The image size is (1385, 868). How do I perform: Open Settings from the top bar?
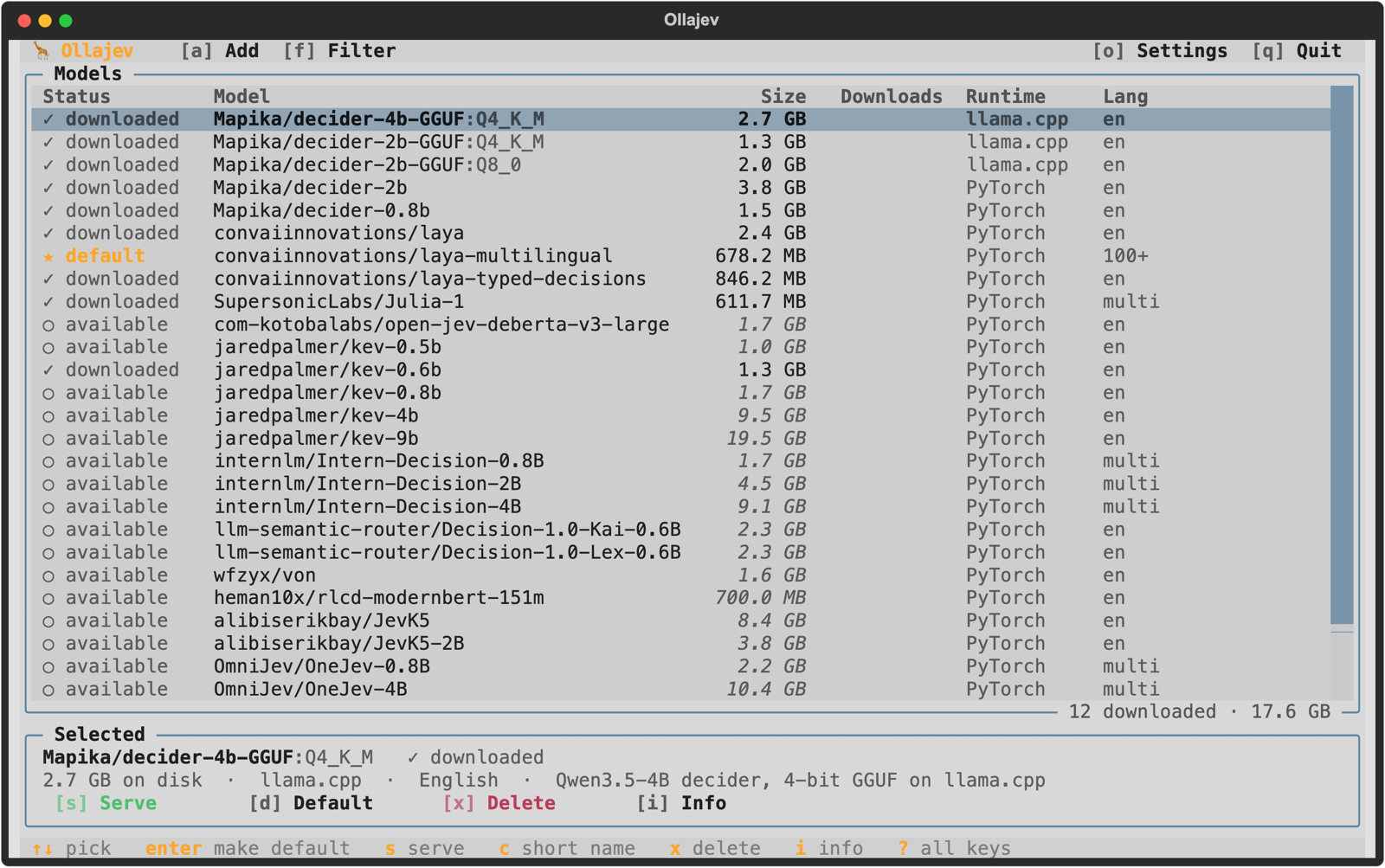1160,51
